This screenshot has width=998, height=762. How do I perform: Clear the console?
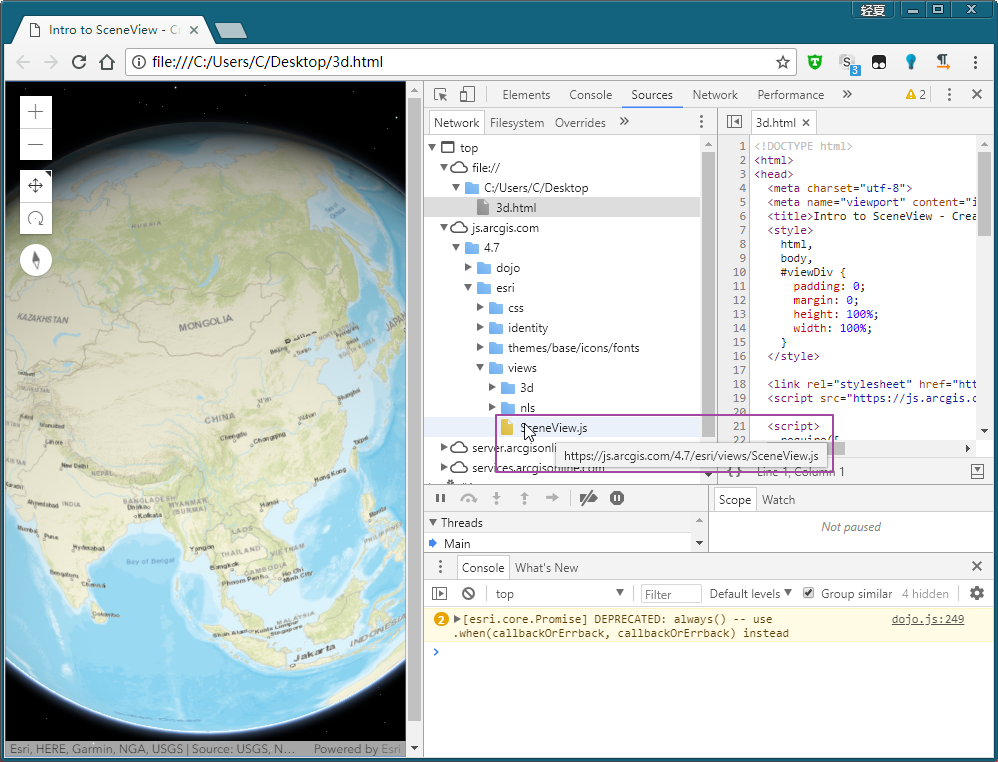pyautogui.click(x=468, y=593)
